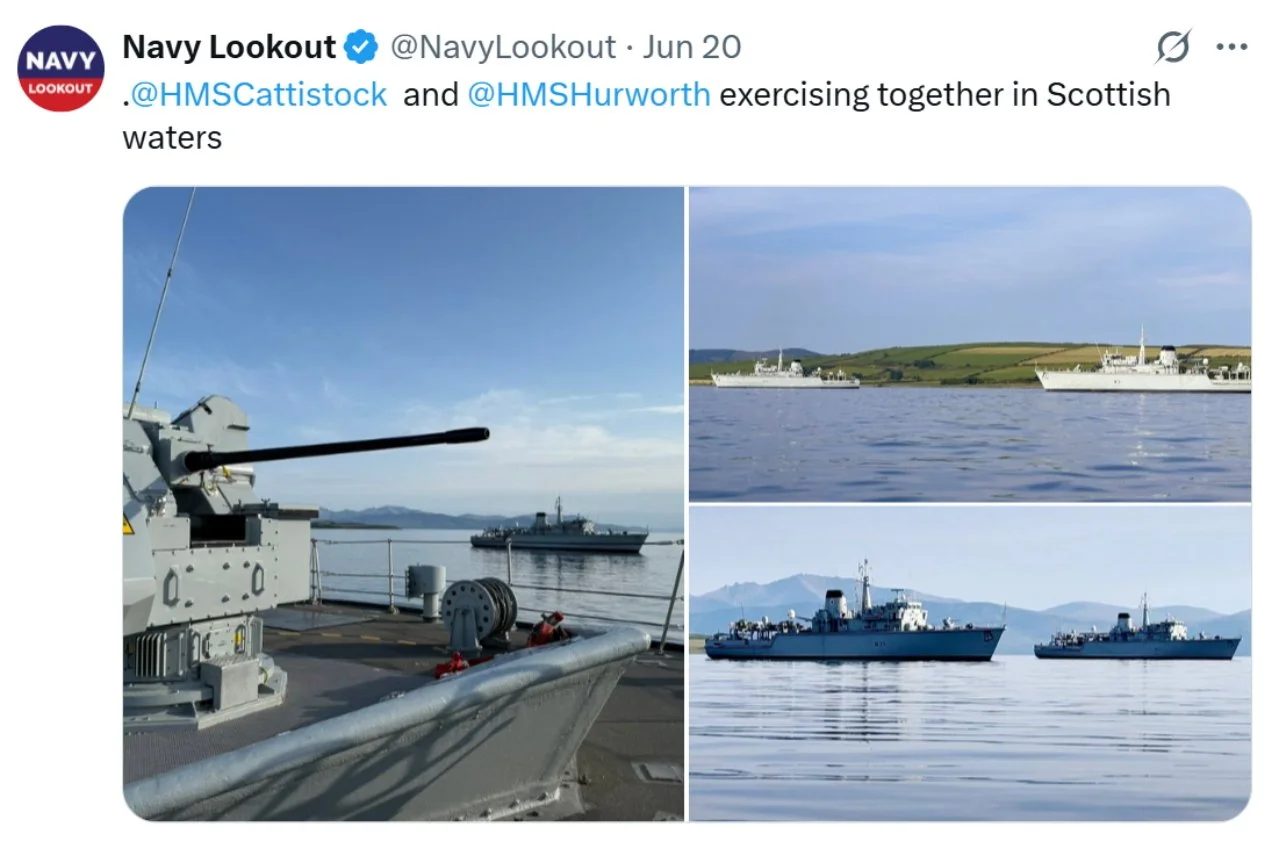Screen dimensions: 1280x842
Task: Open the Jun 20 timestamp link
Action: (x=692, y=47)
